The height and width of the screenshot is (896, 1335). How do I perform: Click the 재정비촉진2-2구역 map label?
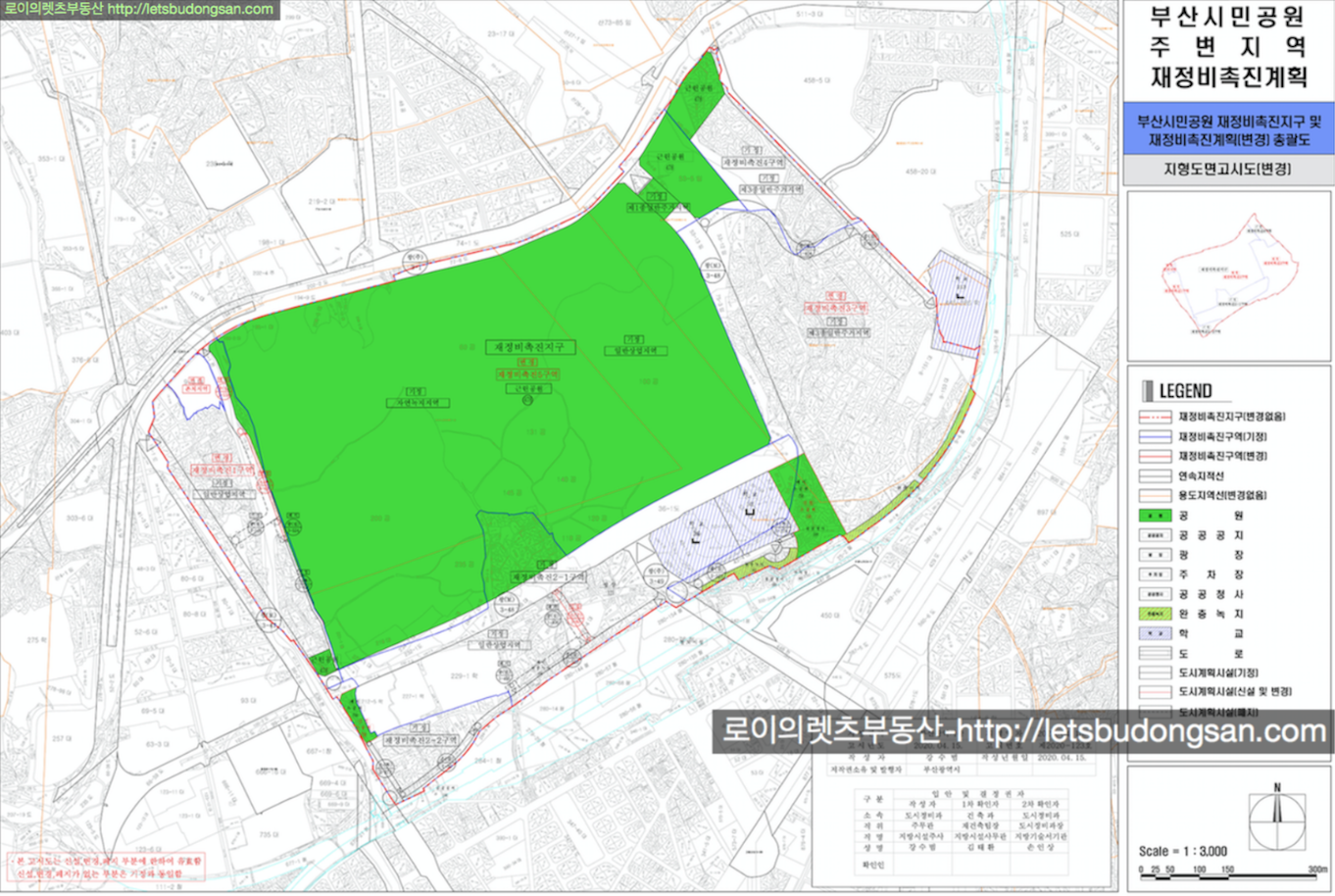420,740
